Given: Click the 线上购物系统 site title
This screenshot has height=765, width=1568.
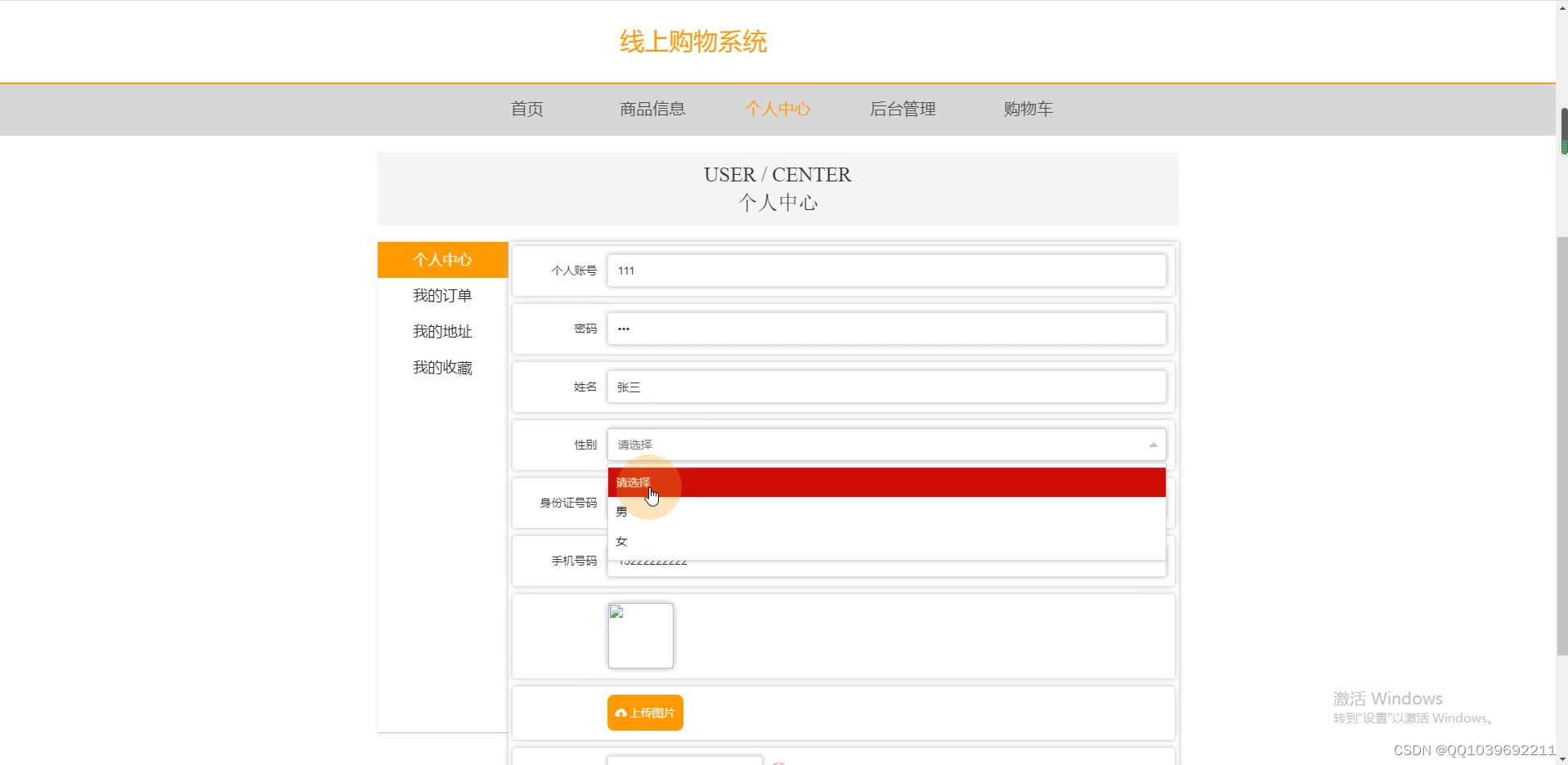Looking at the screenshot, I should [x=692, y=42].
